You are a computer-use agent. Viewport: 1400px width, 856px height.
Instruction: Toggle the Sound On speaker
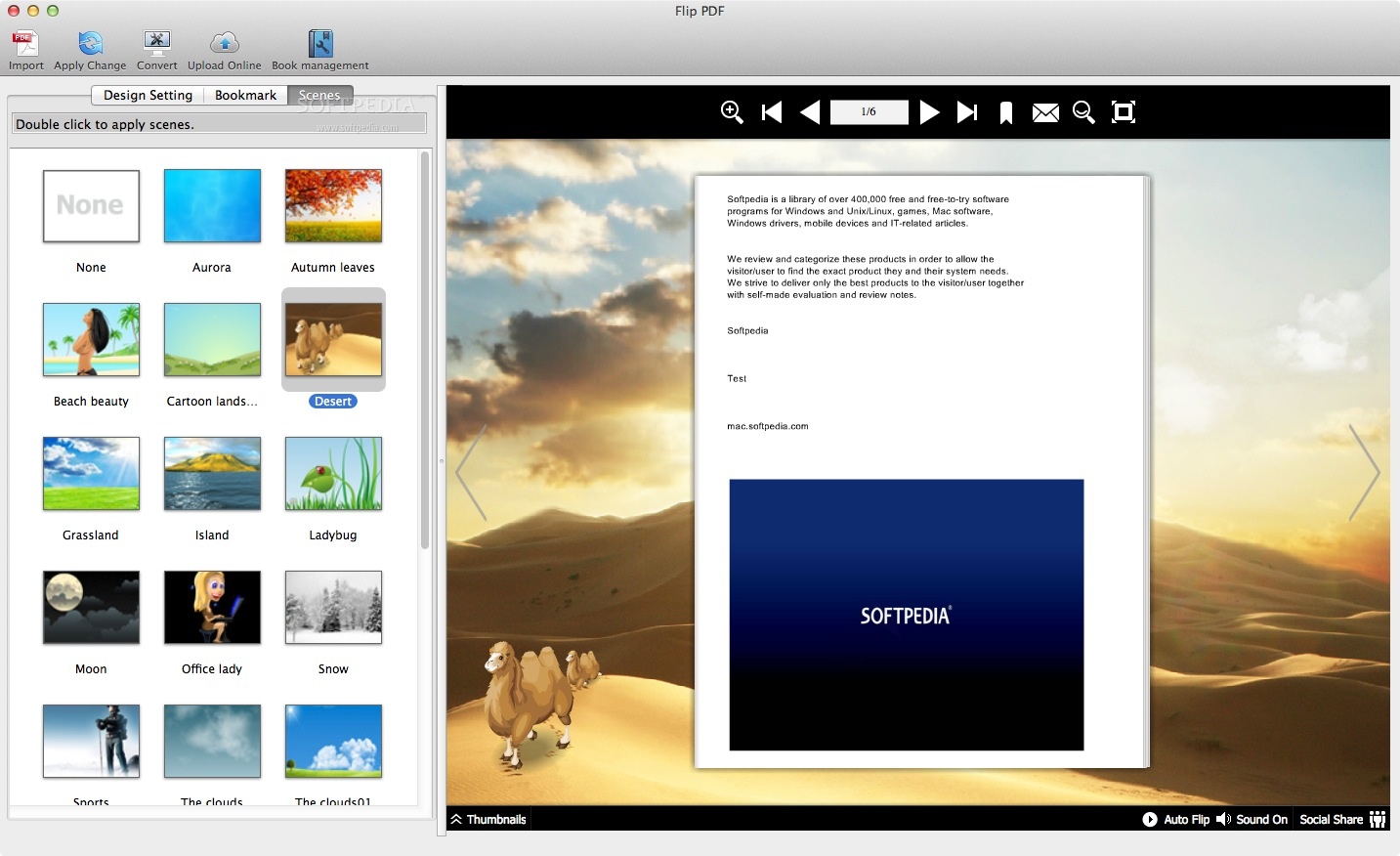click(1252, 820)
